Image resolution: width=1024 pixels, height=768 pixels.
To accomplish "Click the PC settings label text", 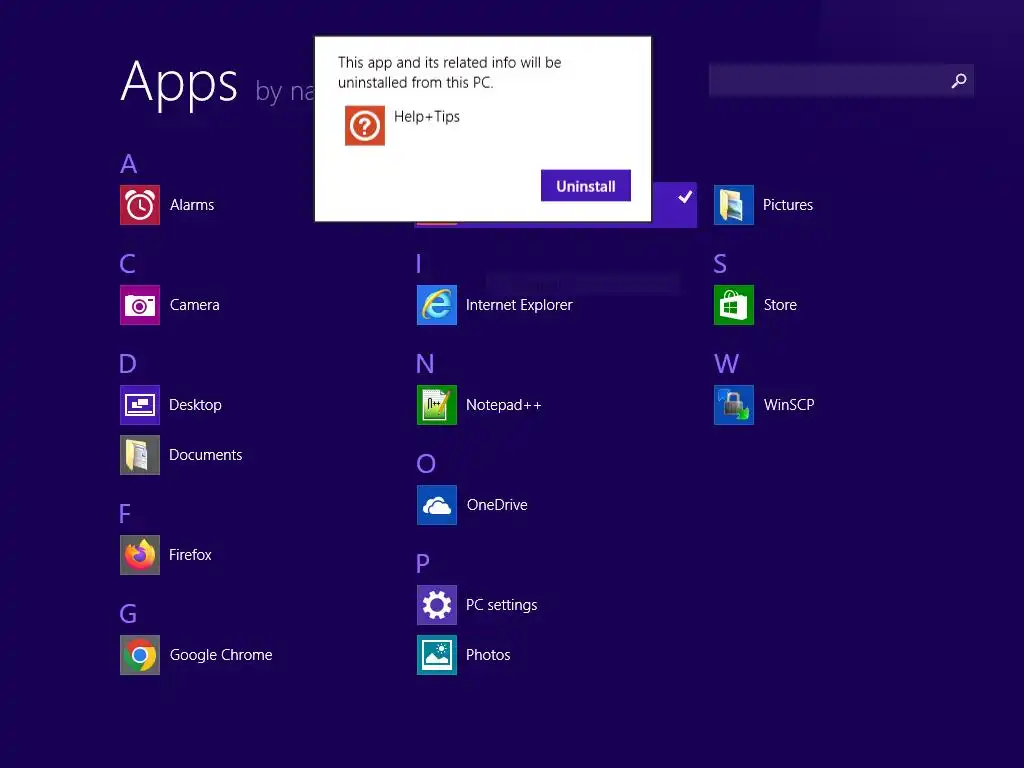I will pos(502,605).
